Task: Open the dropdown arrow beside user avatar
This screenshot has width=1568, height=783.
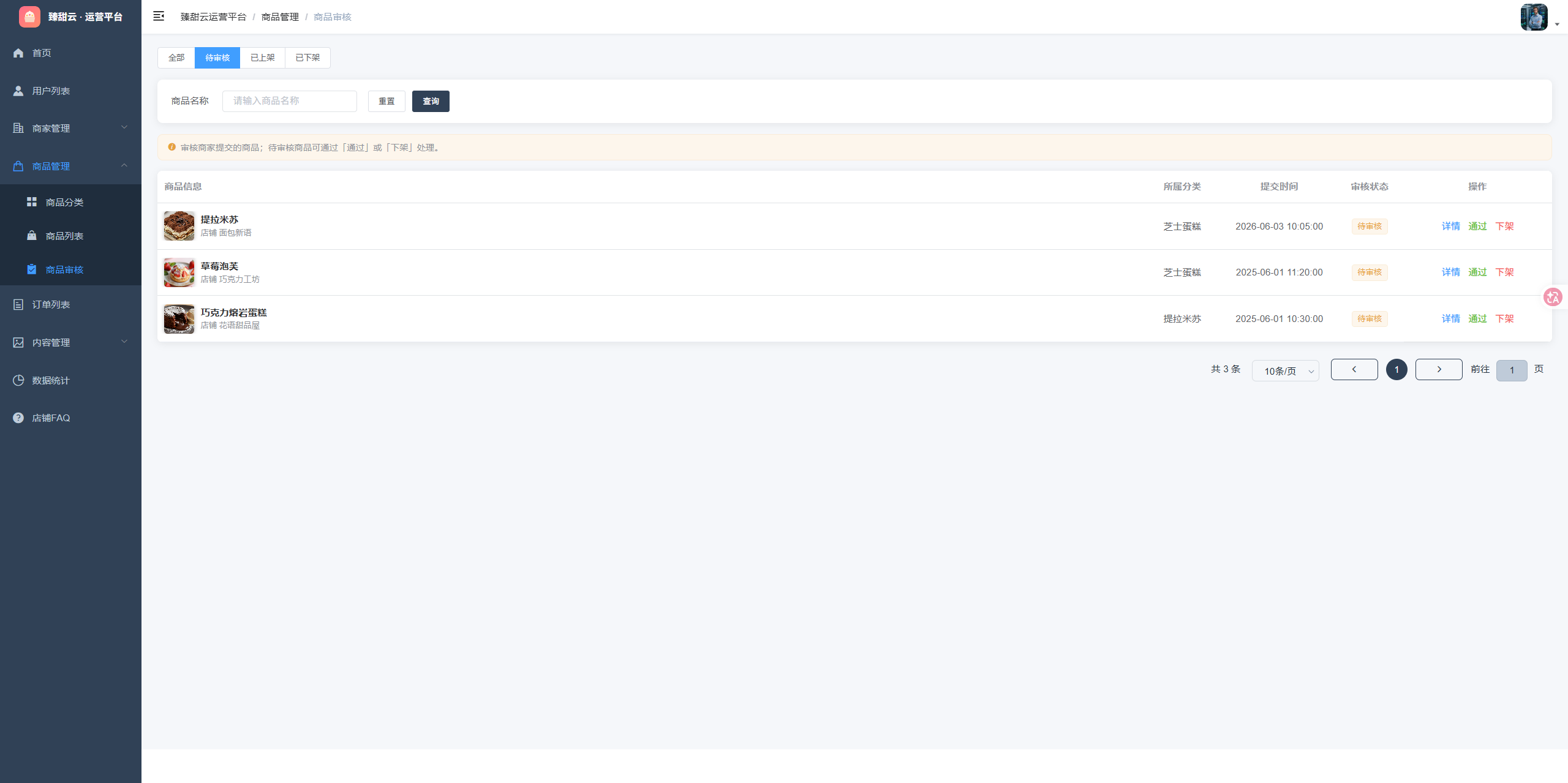Action: [1557, 24]
